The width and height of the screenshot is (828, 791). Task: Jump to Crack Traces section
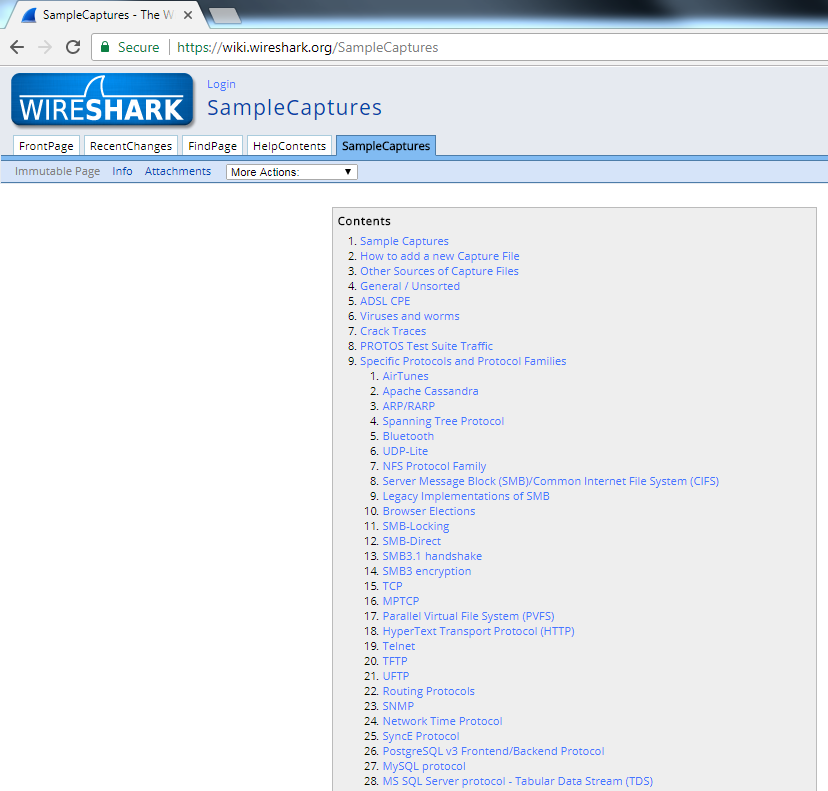tap(393, 331)
